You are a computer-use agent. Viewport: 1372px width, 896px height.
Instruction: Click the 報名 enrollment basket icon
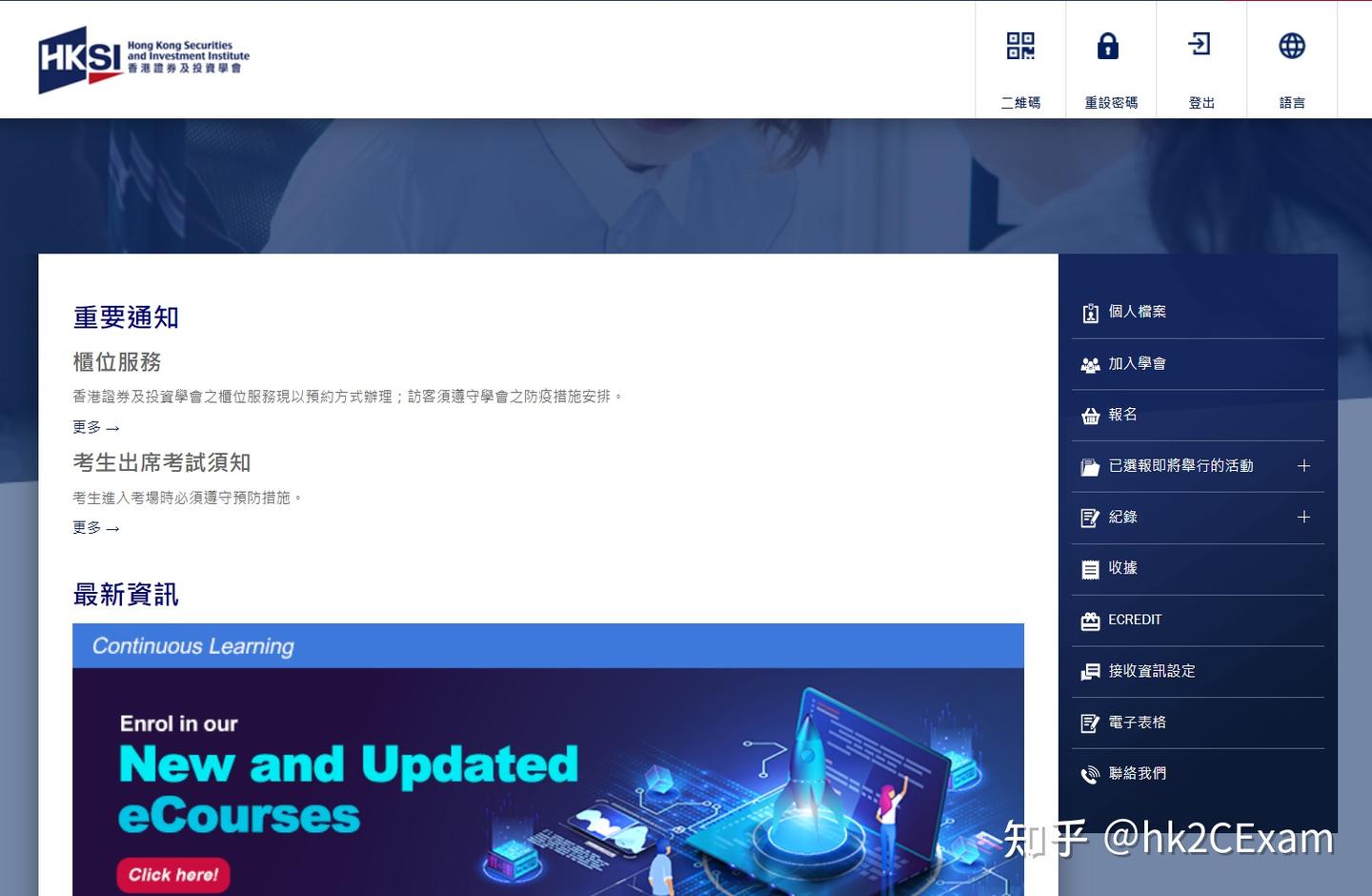pos(1090,415)
